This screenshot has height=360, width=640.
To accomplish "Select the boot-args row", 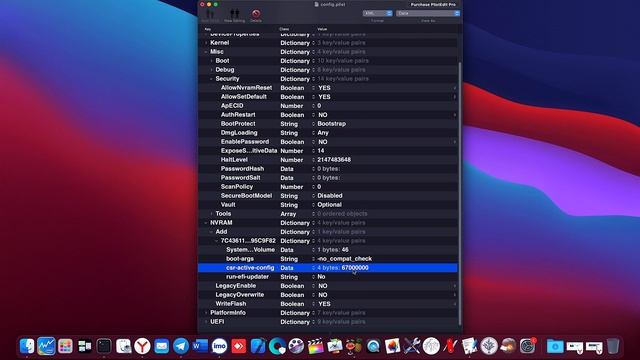I will tap(328, 259).
